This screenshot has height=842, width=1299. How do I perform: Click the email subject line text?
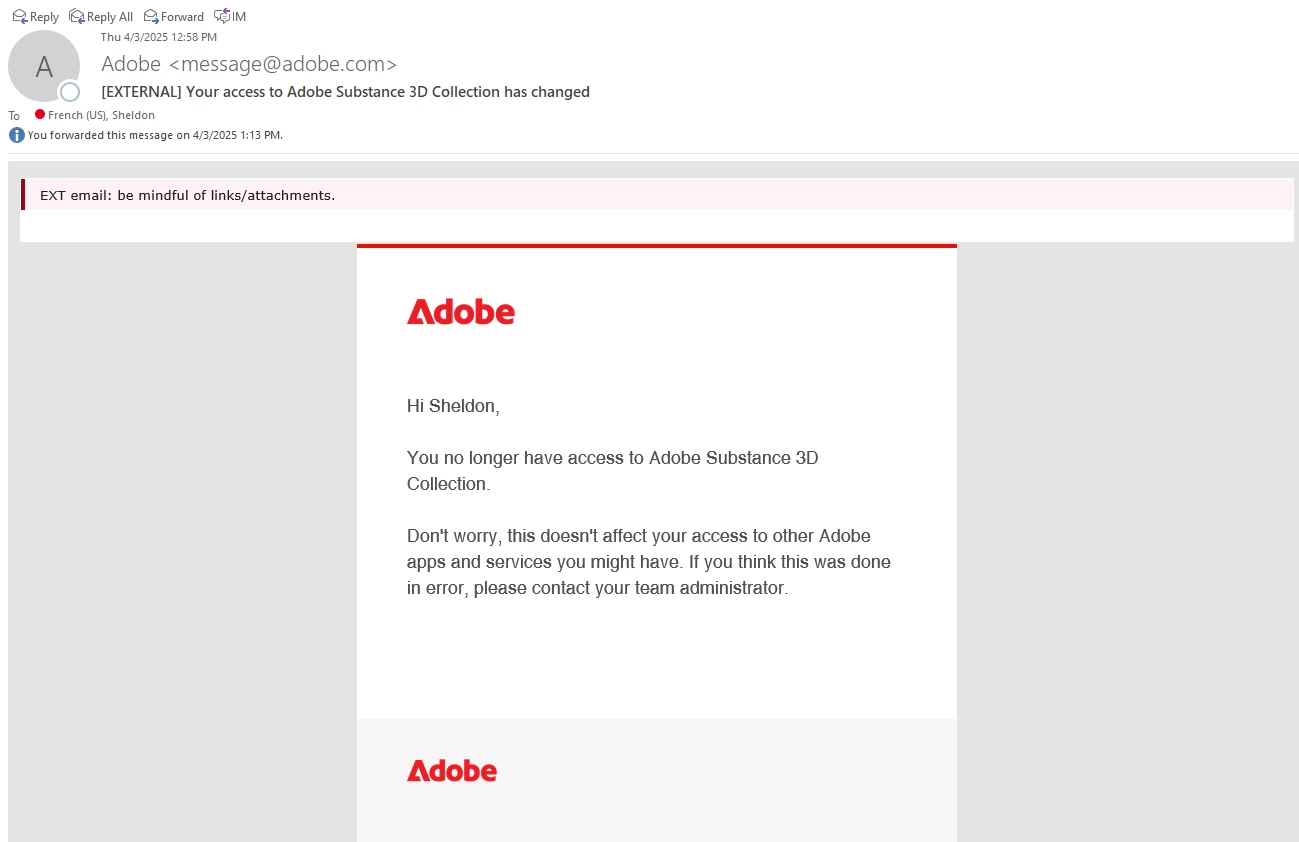[x=345, y=92]
